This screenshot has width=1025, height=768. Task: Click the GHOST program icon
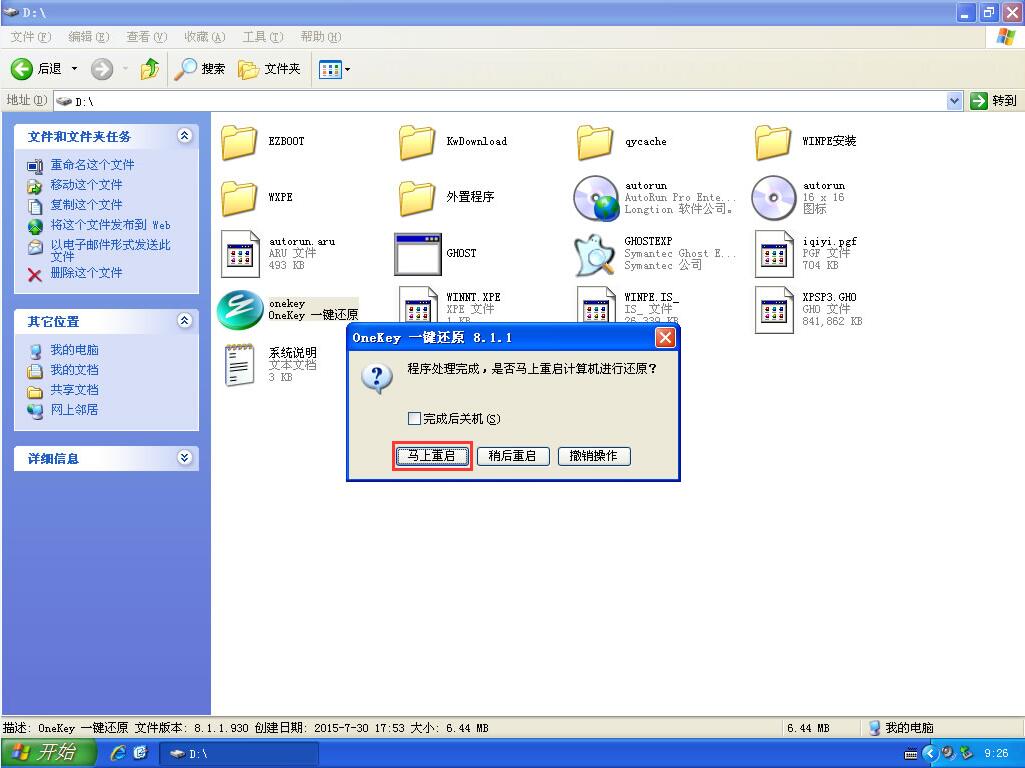417,254
